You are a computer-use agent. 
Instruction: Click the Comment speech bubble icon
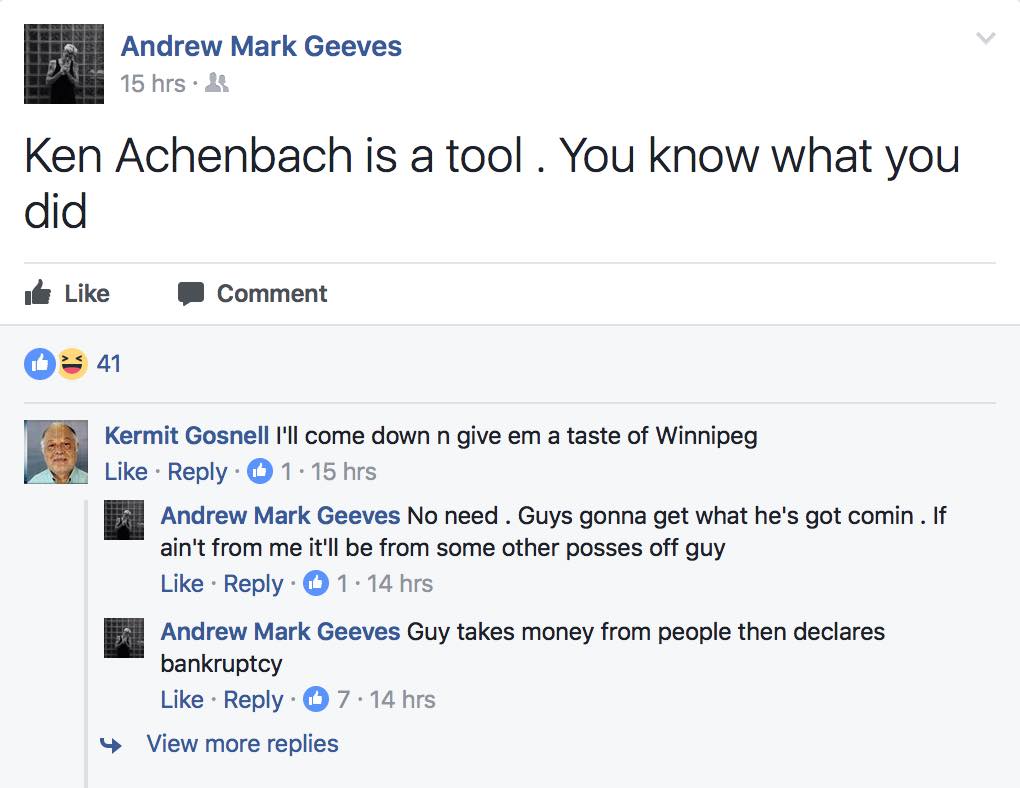click(191, 293)
